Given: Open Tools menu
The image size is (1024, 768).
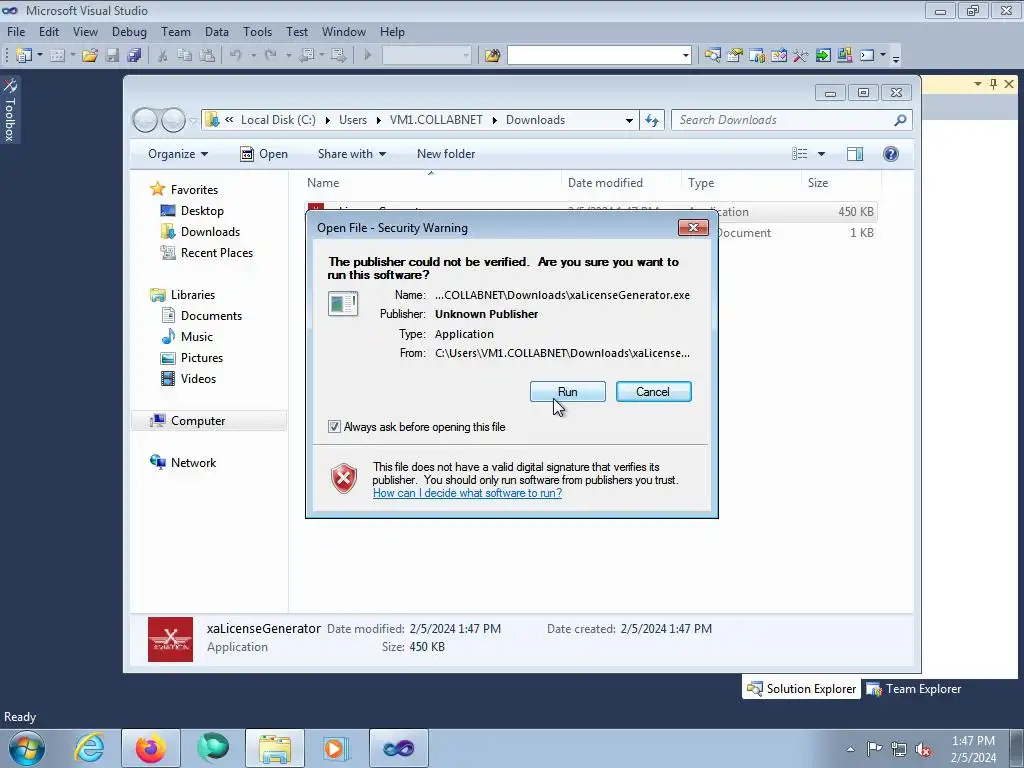Looking at the screenshot, I should [257, 31].
